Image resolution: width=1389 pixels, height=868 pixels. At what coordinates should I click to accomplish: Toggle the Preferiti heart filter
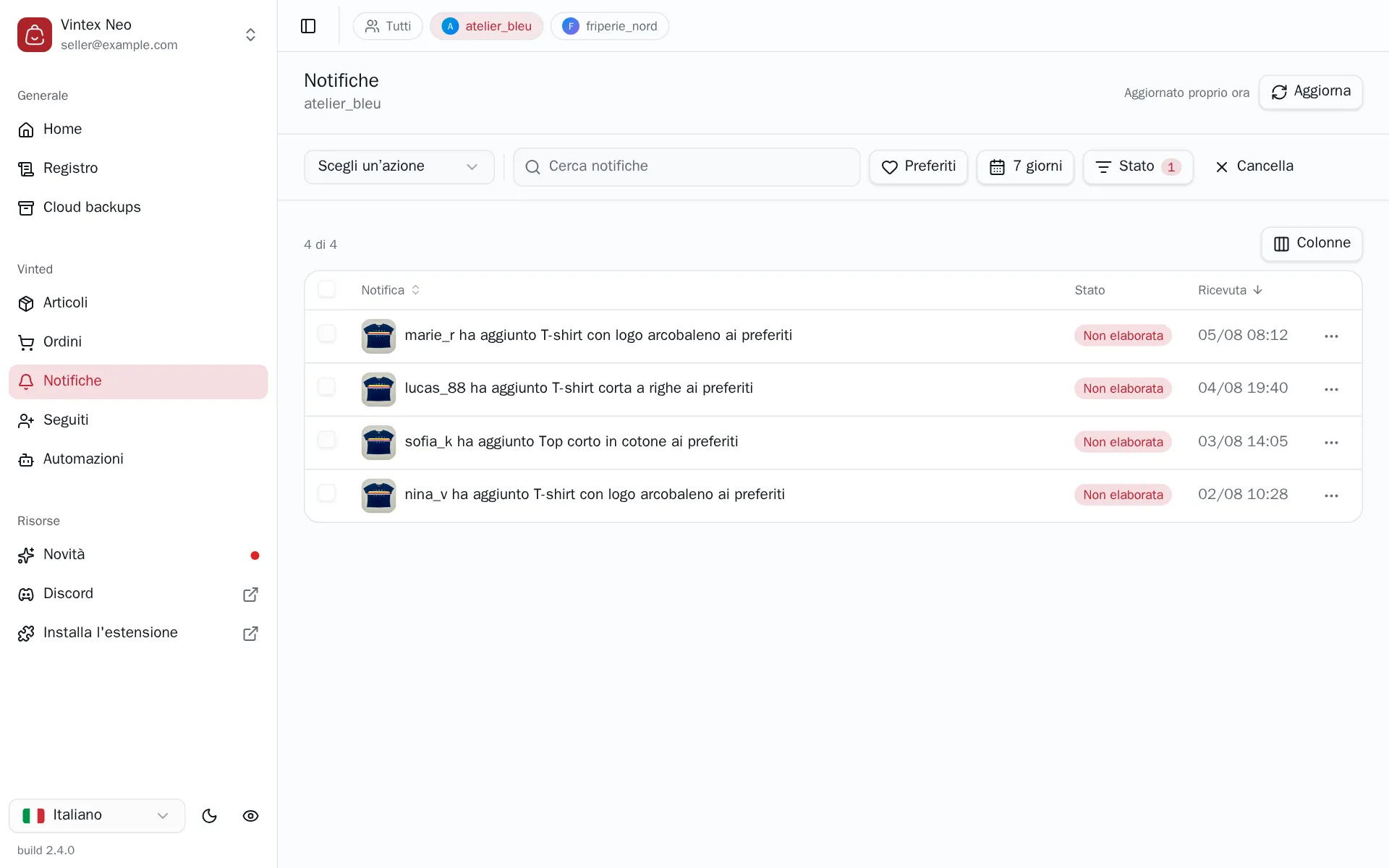[x=918, y=167]
